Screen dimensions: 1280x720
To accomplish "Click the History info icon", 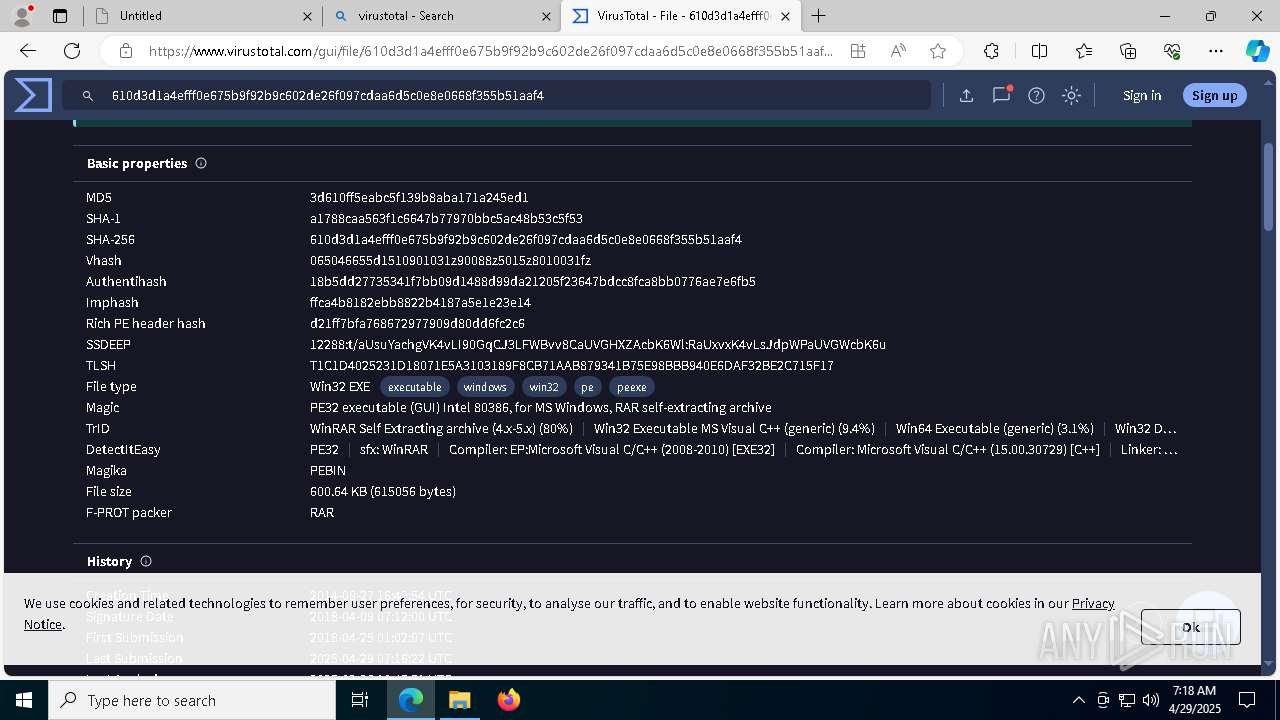I will pyautogui.click(x=146, y=561).
